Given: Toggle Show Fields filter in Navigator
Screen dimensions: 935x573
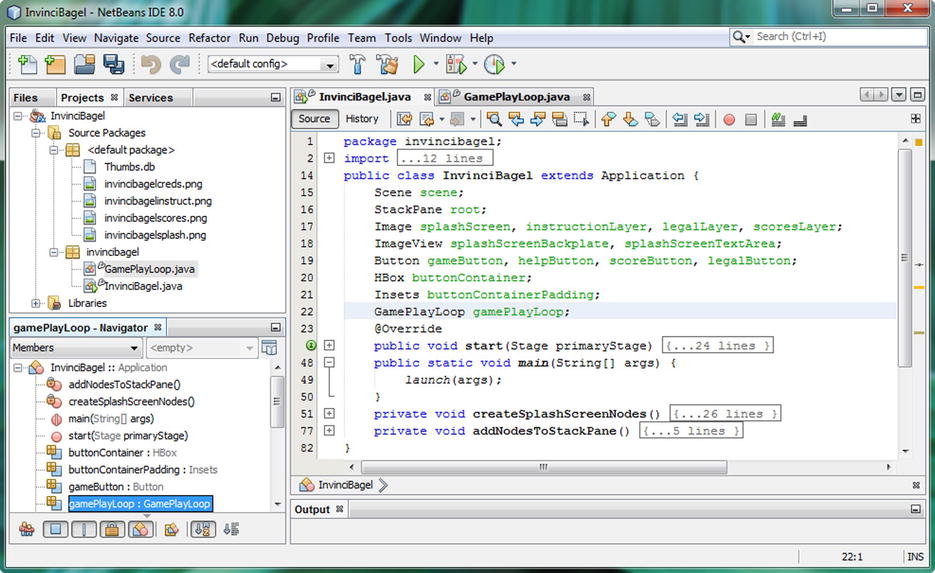Looking at the screenshot, I should 55,529.
